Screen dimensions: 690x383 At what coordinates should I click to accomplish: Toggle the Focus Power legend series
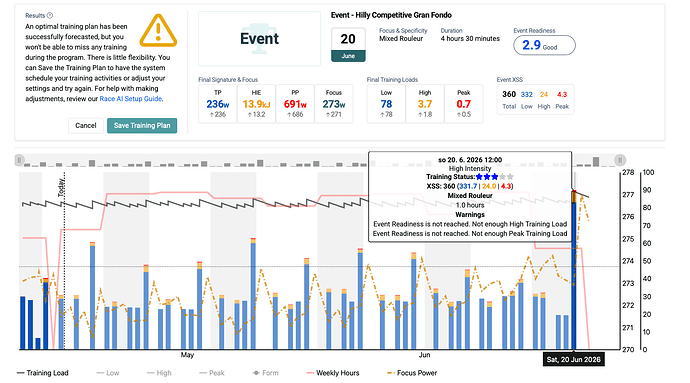[412, 373]
